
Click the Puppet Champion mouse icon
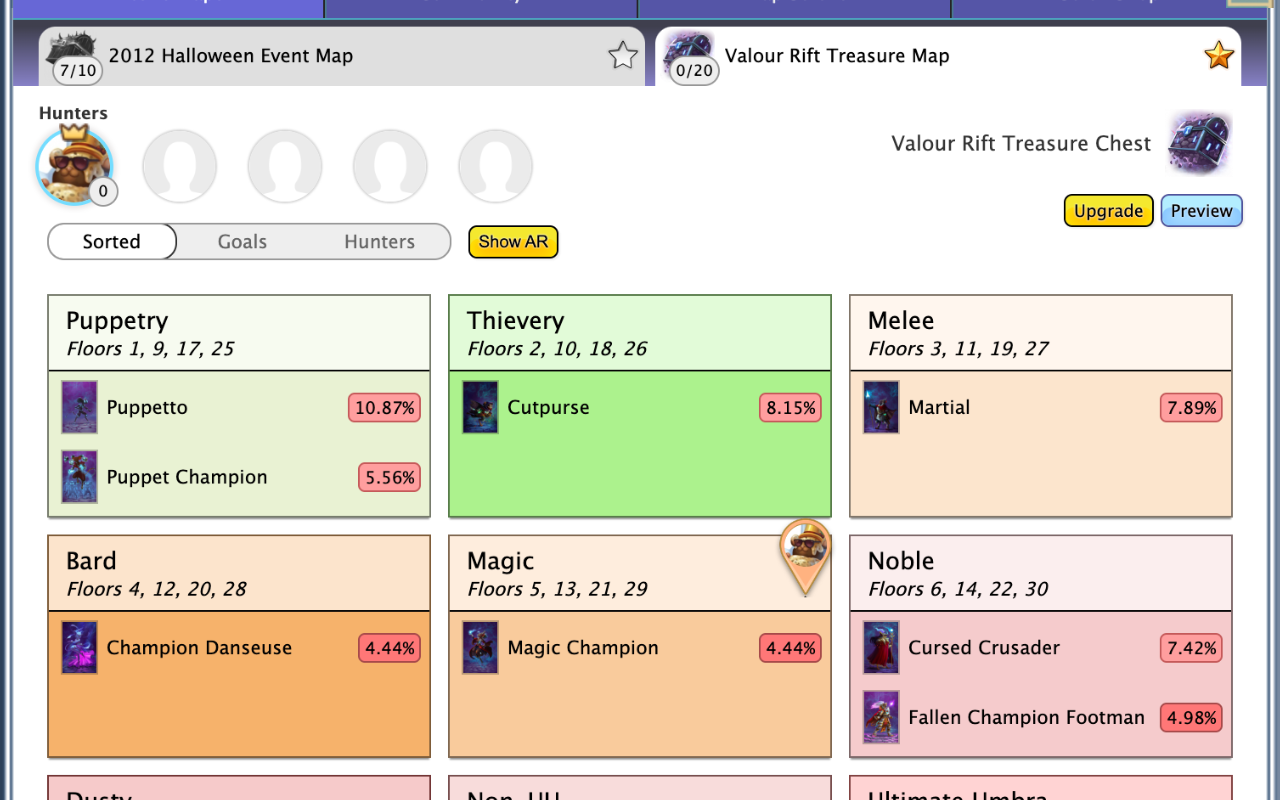(80, 477)
